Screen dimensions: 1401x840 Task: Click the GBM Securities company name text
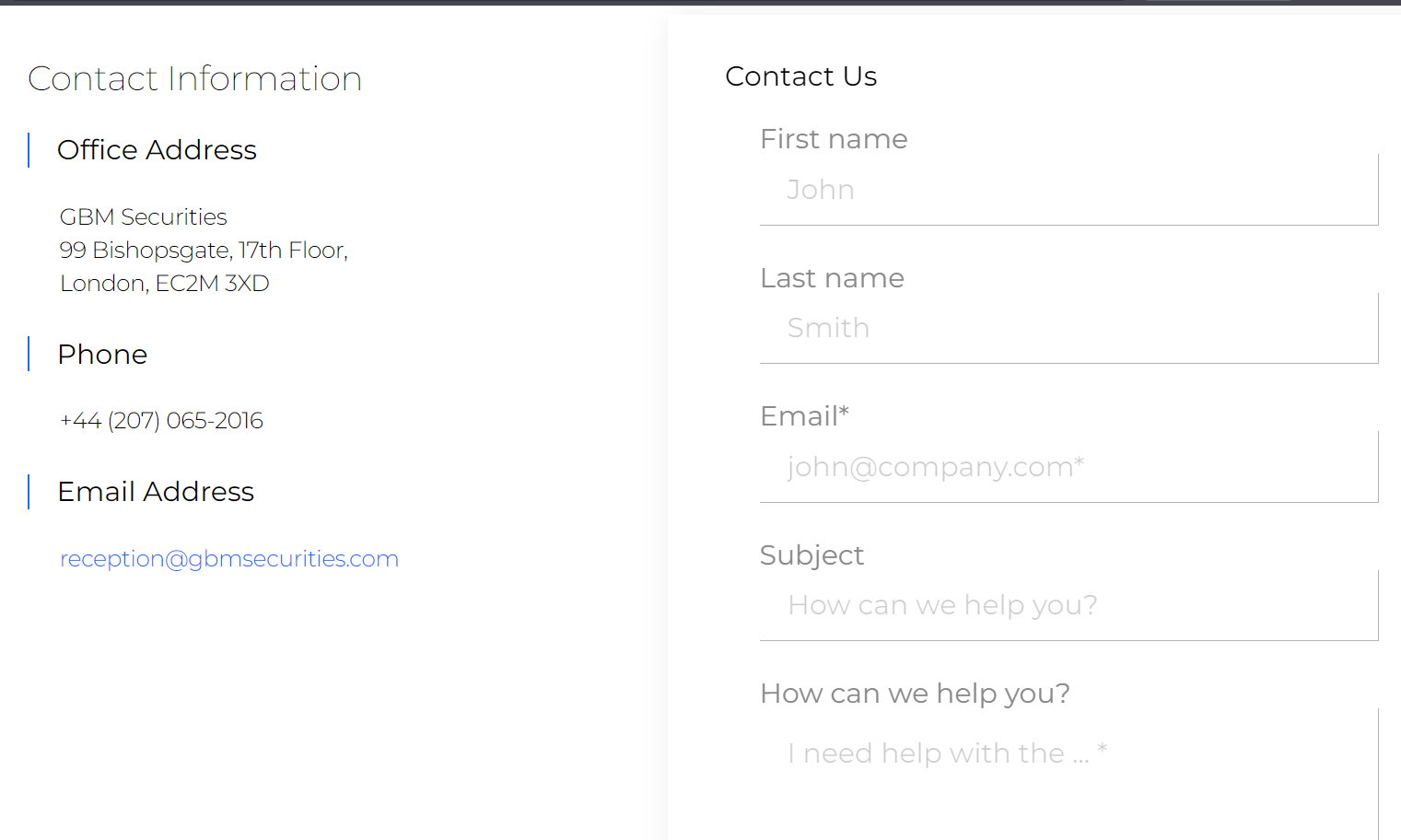(144, 217)
